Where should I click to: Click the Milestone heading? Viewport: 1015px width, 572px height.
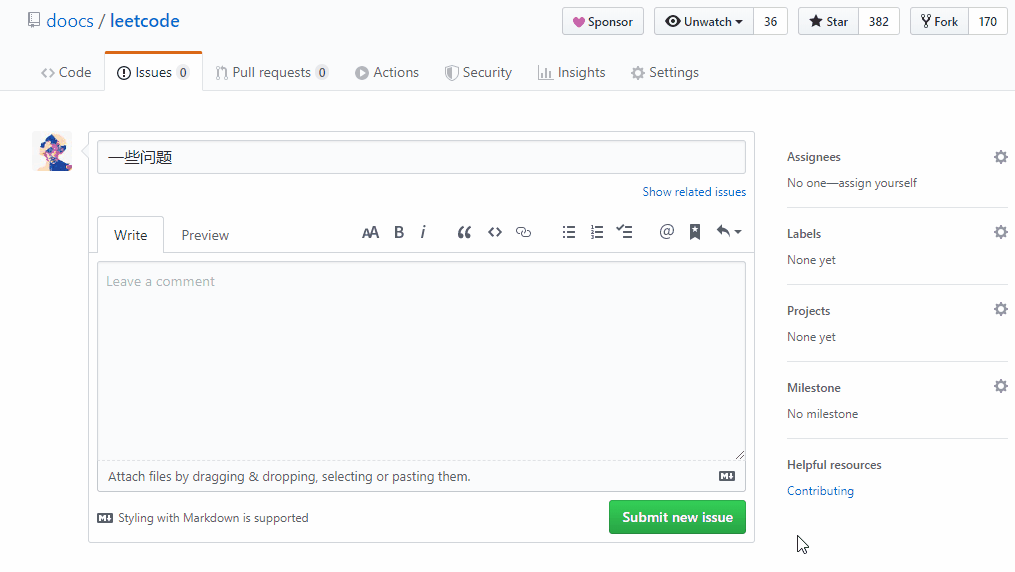click(814, 388)
